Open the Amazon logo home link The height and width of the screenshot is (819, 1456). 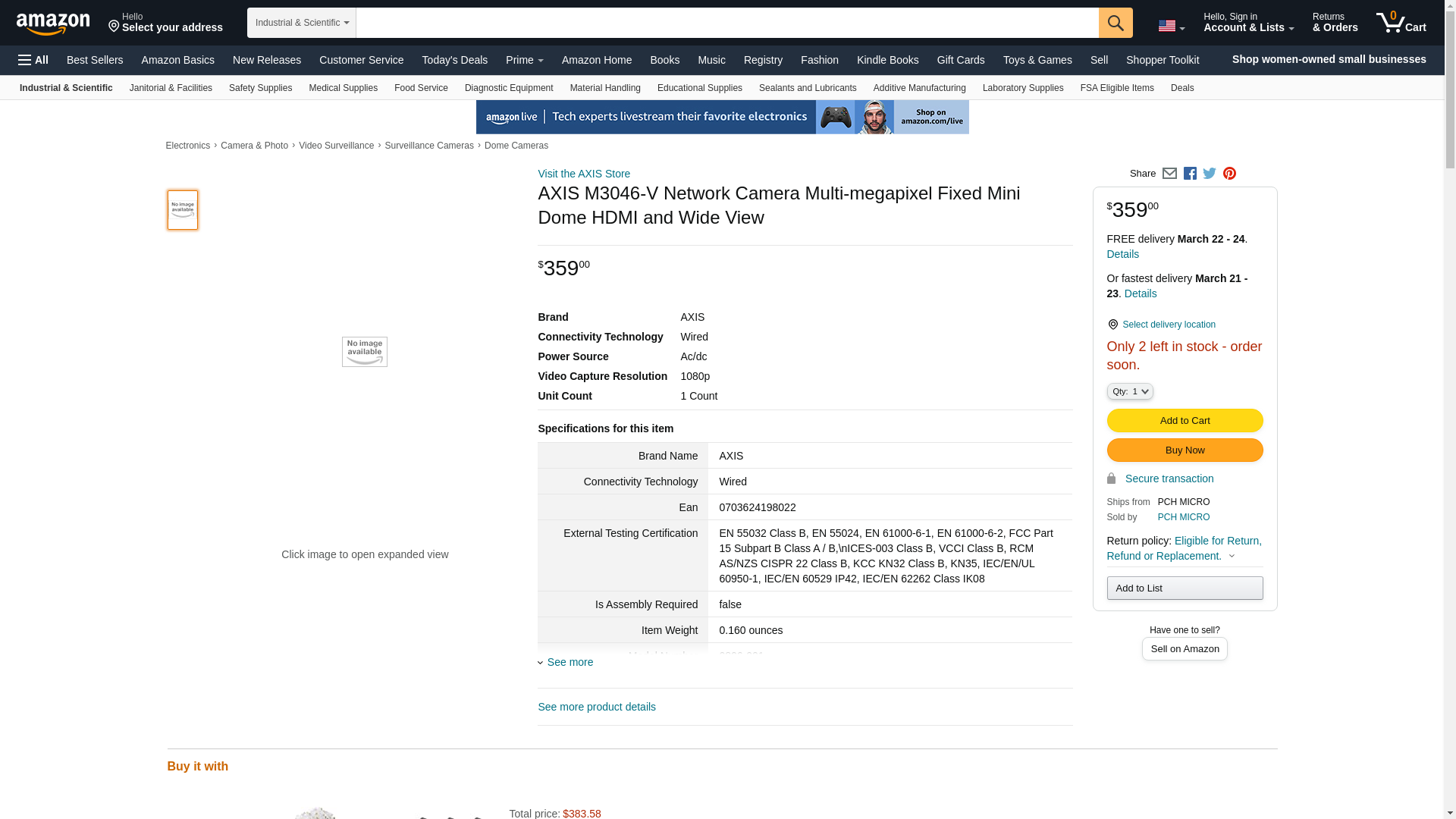pyautogui.click(x=53, y=24)
